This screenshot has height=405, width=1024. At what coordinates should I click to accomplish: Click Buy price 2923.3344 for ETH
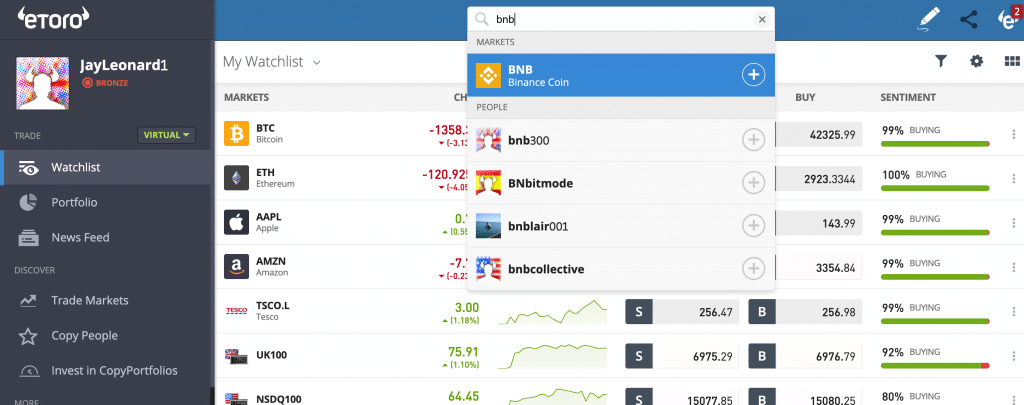819,178
